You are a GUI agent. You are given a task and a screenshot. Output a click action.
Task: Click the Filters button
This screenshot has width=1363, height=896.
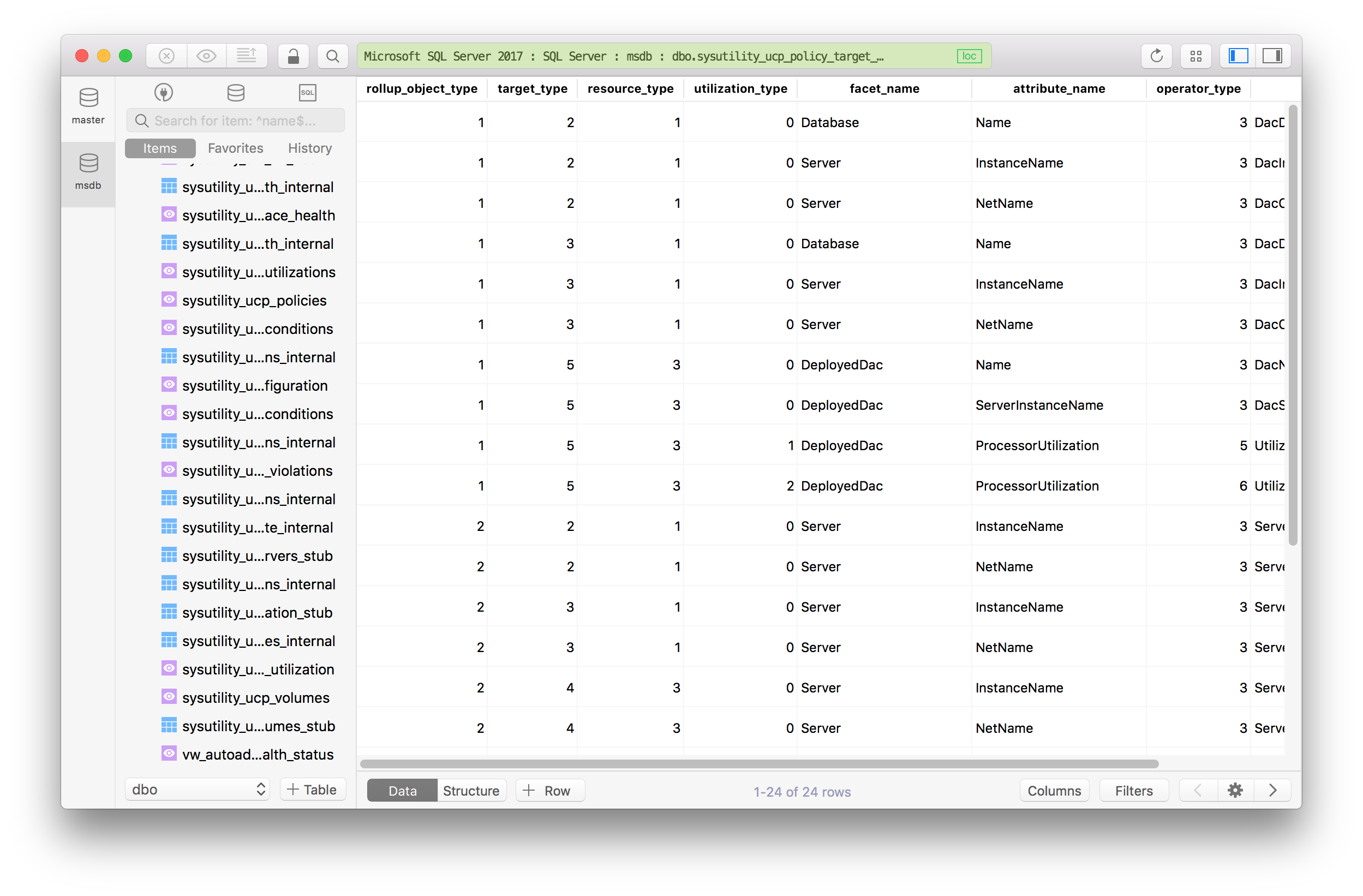[1133, 791]
